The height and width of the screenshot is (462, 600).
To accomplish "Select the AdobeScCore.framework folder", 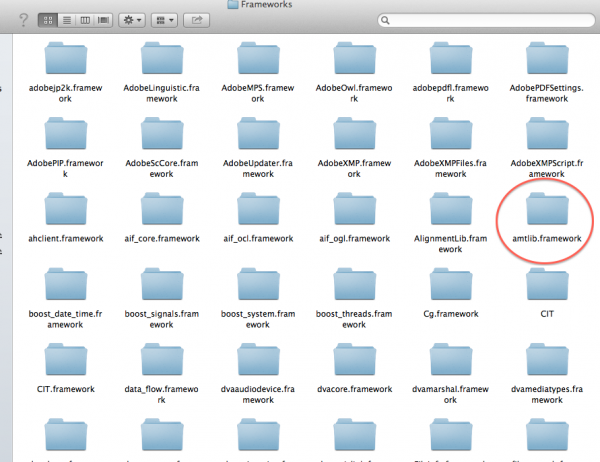I will [x=162, y=134].
